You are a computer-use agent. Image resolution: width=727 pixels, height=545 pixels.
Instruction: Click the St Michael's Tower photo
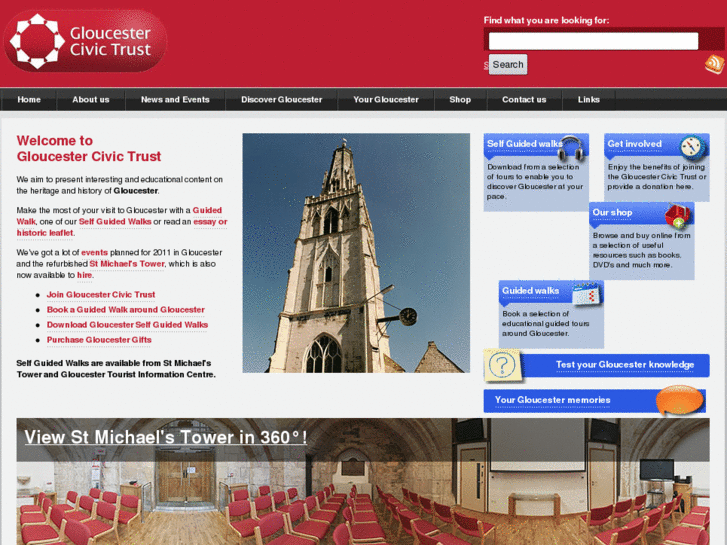[x=356, y=253]
